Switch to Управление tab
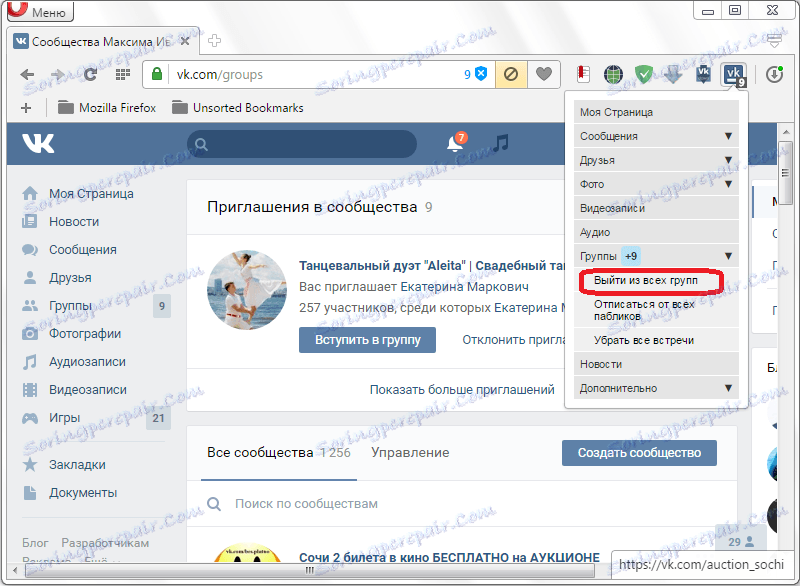The image size is (800, 586). point(410,453)
